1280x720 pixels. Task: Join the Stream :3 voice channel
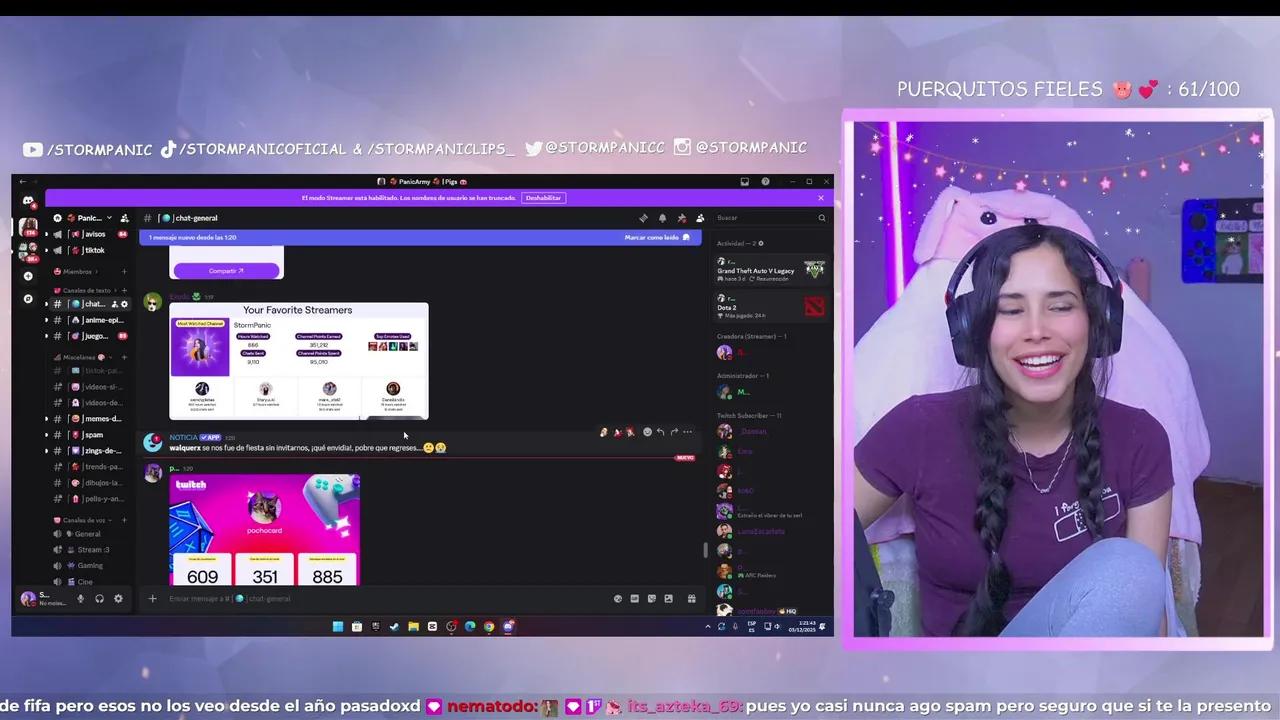[x=90, y=550]
